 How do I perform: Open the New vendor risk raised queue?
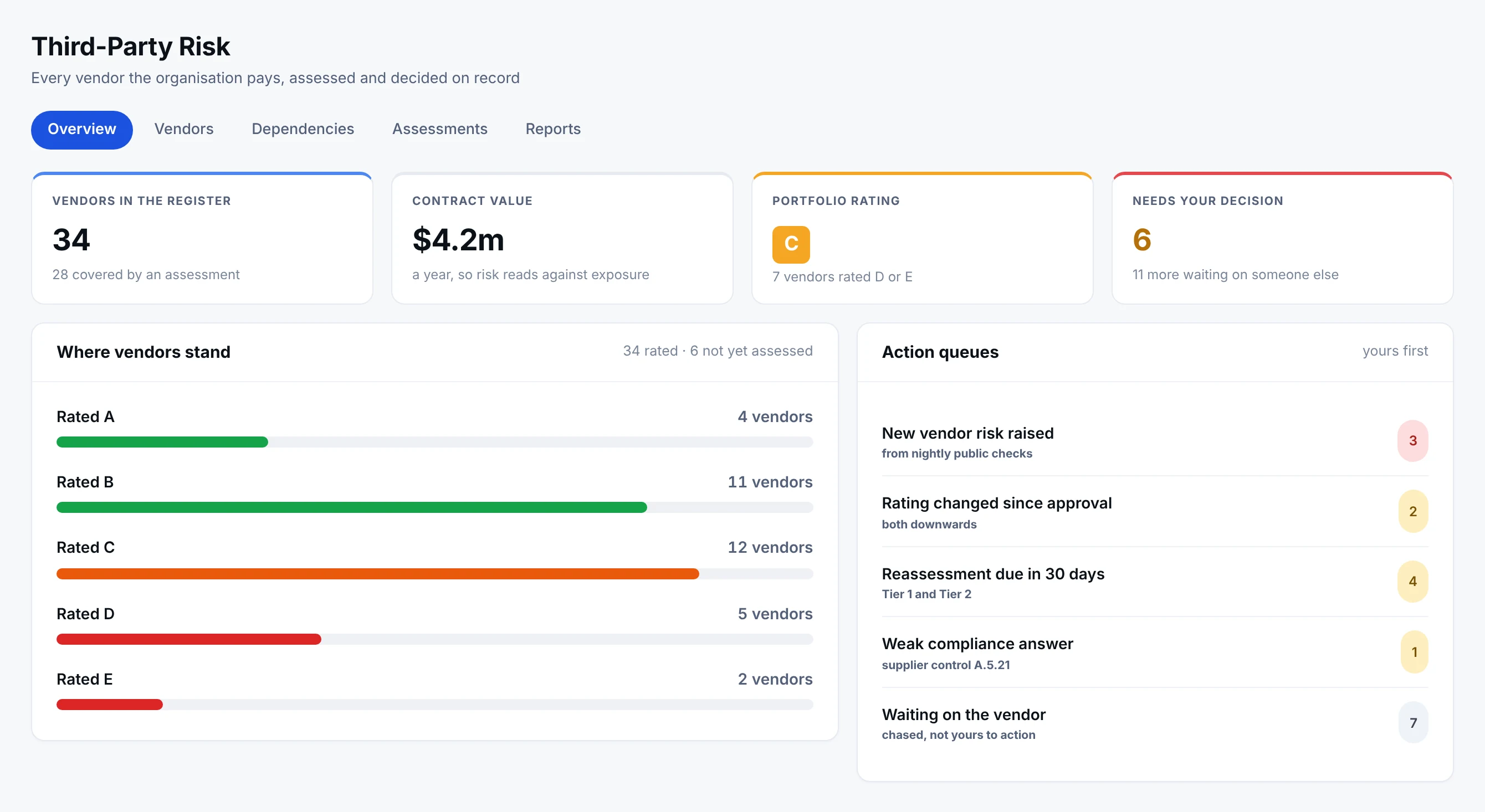[x=1155, y=441]
